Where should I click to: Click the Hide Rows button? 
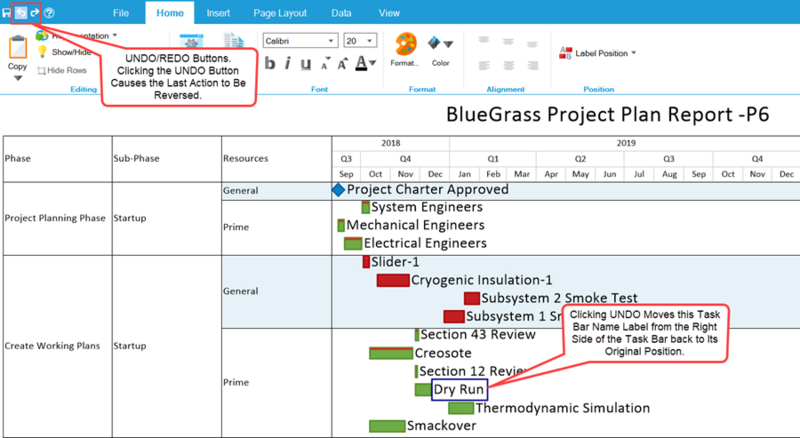coord(62,70)
